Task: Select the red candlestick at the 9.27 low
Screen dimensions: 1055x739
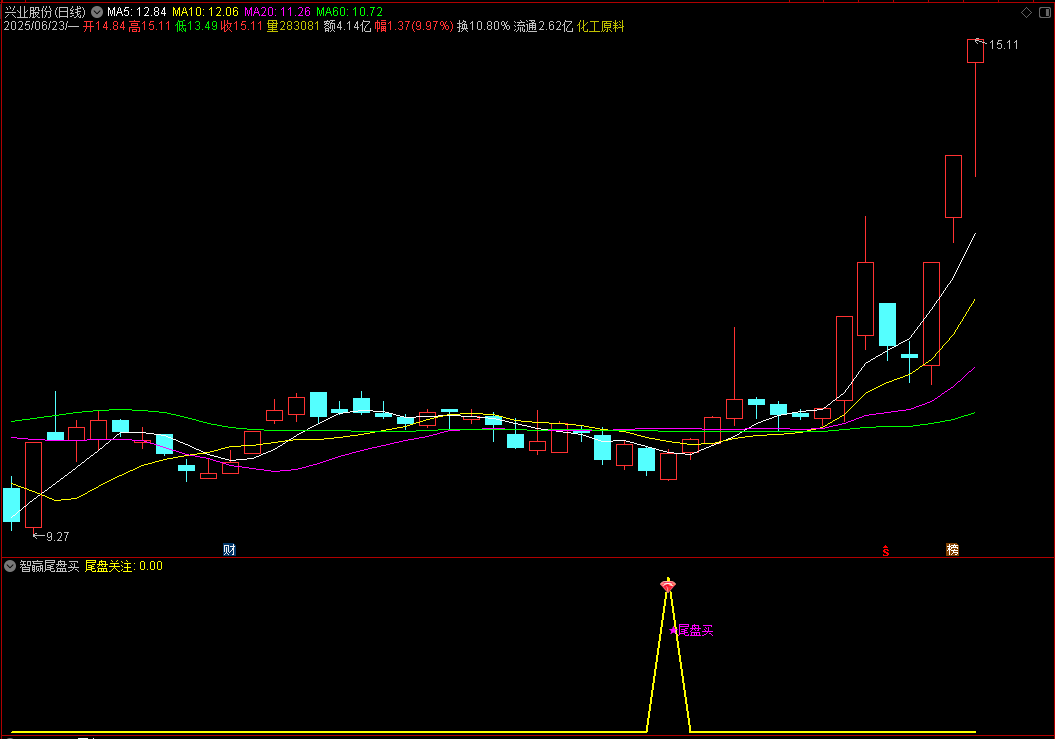Action: pos(34,484)
